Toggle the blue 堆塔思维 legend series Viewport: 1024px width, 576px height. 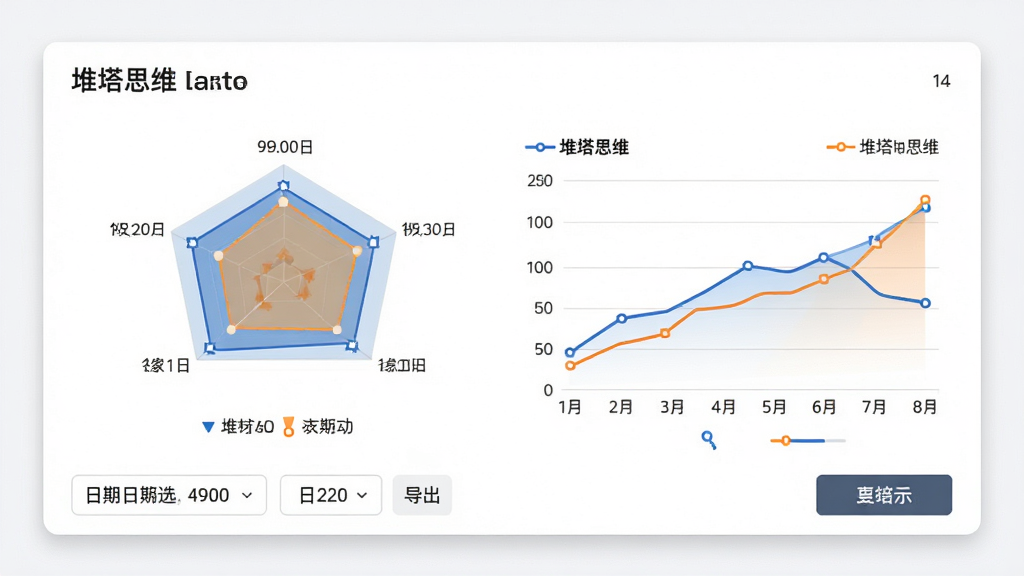[577, 148]
